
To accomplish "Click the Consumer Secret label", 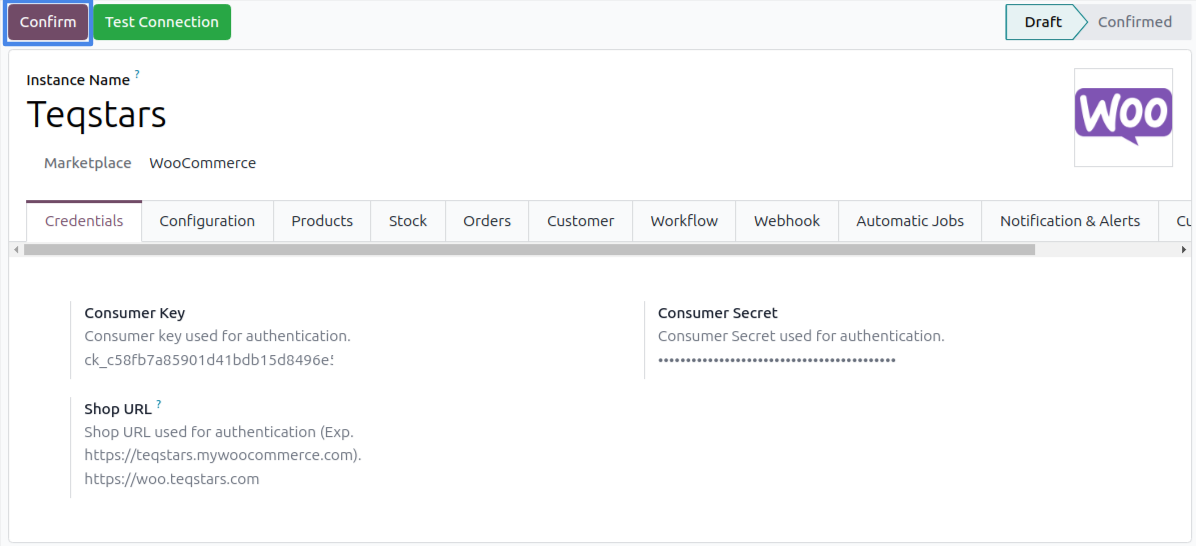I will pos(718,313).
